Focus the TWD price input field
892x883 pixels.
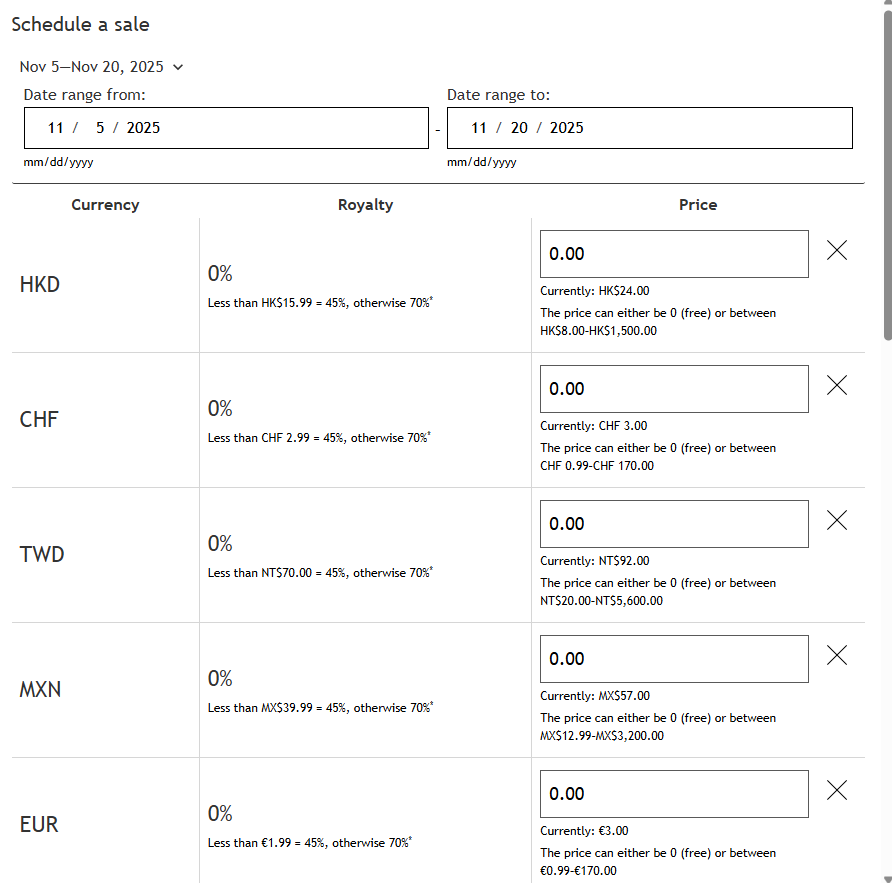click(x=674, y=524)
